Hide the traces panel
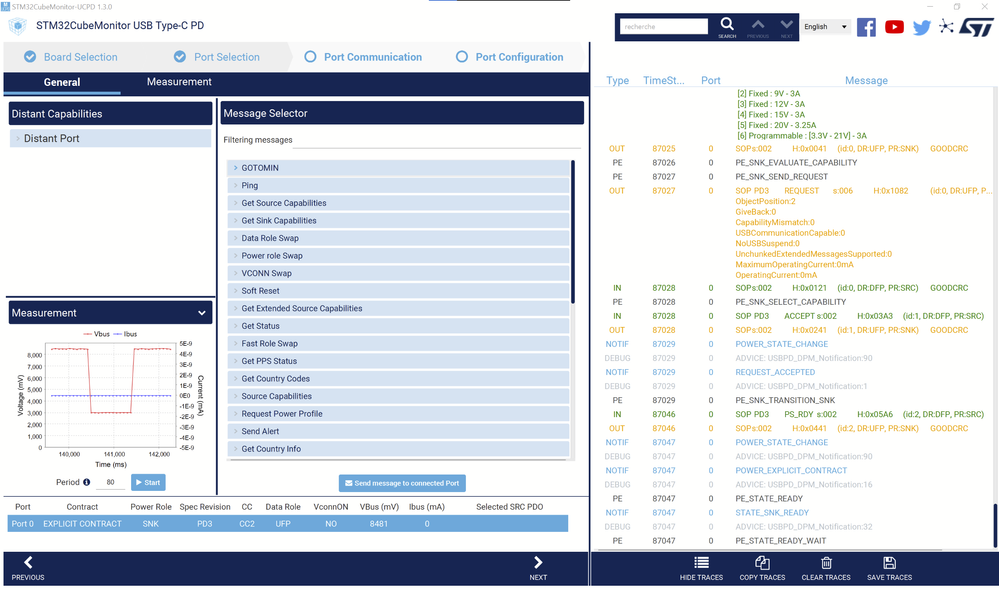This screenshot has height=590, width=999. [701, 568]
